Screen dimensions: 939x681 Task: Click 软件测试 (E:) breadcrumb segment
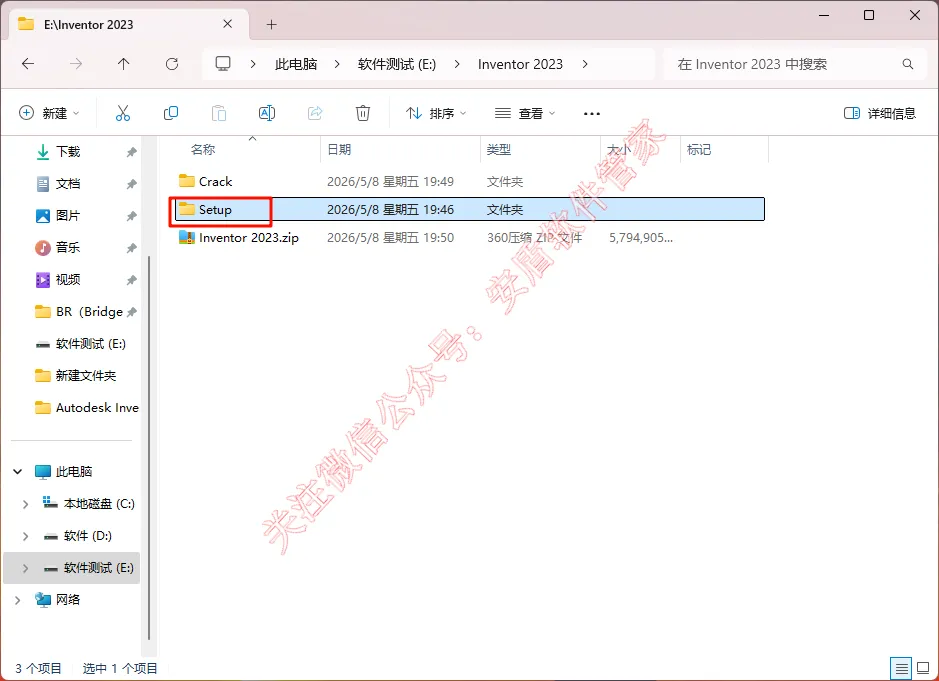(x=397, y=64)
